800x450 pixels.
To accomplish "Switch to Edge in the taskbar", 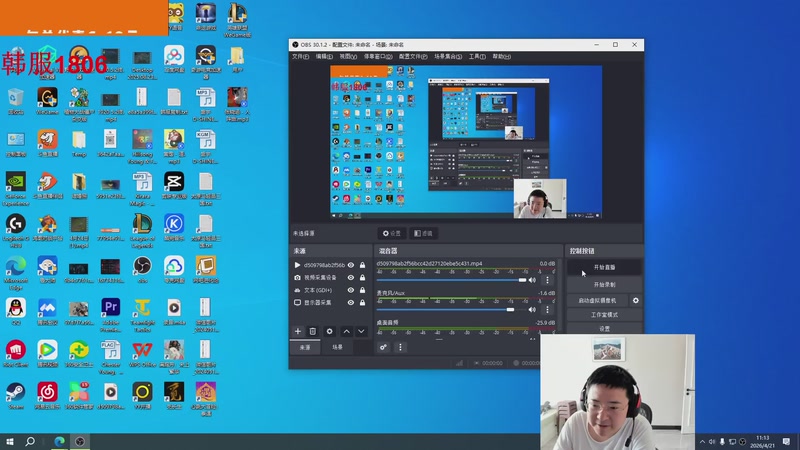I will [60, 441].
